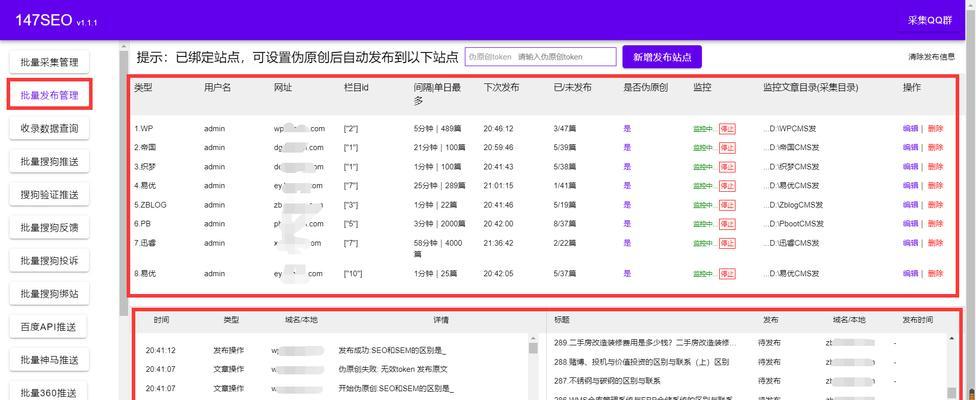Delete the 3.织梦 site entry
This screenshot has height=400, width=976.
[x=935, y=167]
